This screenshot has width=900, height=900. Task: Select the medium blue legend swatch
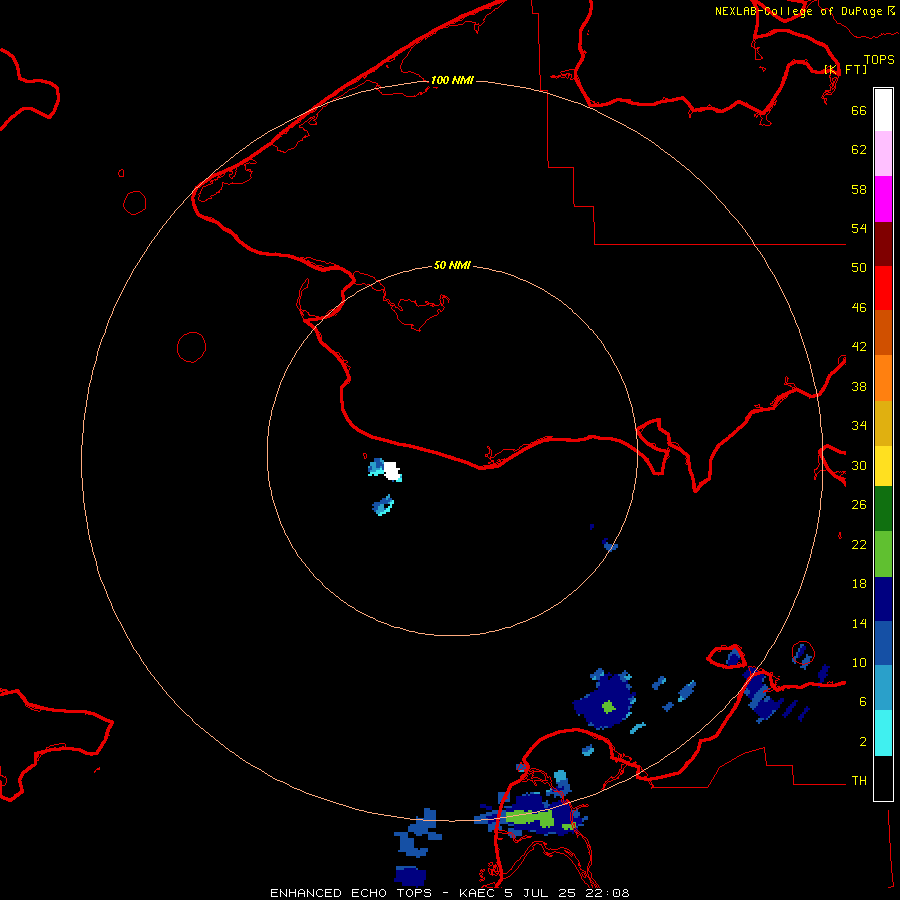coord(883,643)
